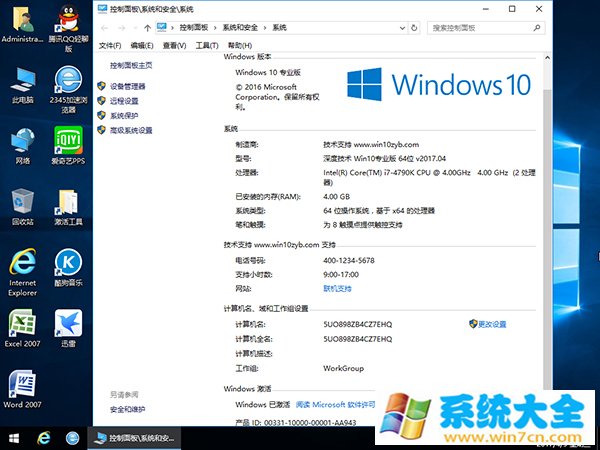Open 激活工具 folder desktop icon

pyautogui.click(x=68, y=207)
